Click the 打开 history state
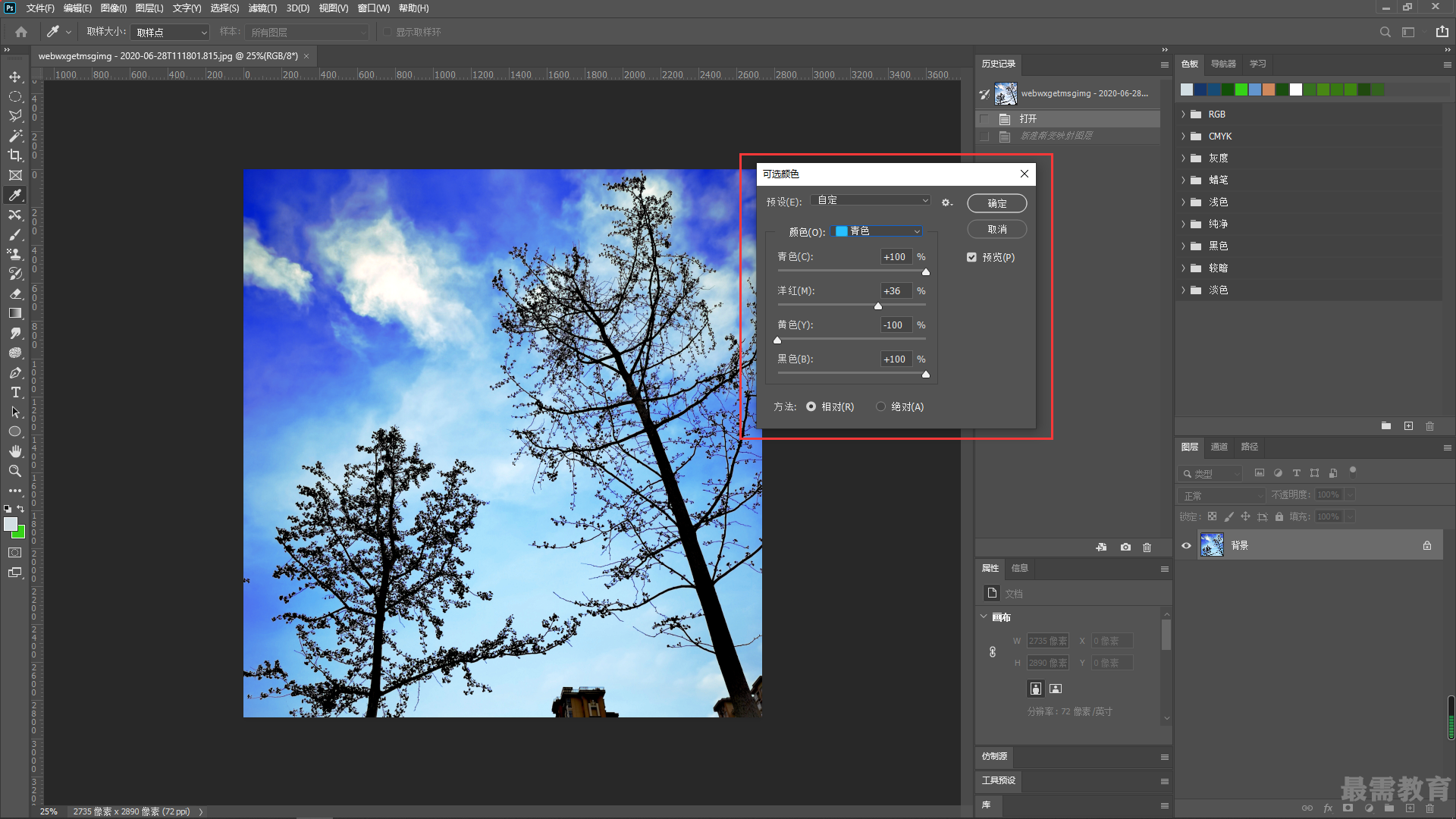Viewport: 1456px width, 819px height. click(1068, 119)
